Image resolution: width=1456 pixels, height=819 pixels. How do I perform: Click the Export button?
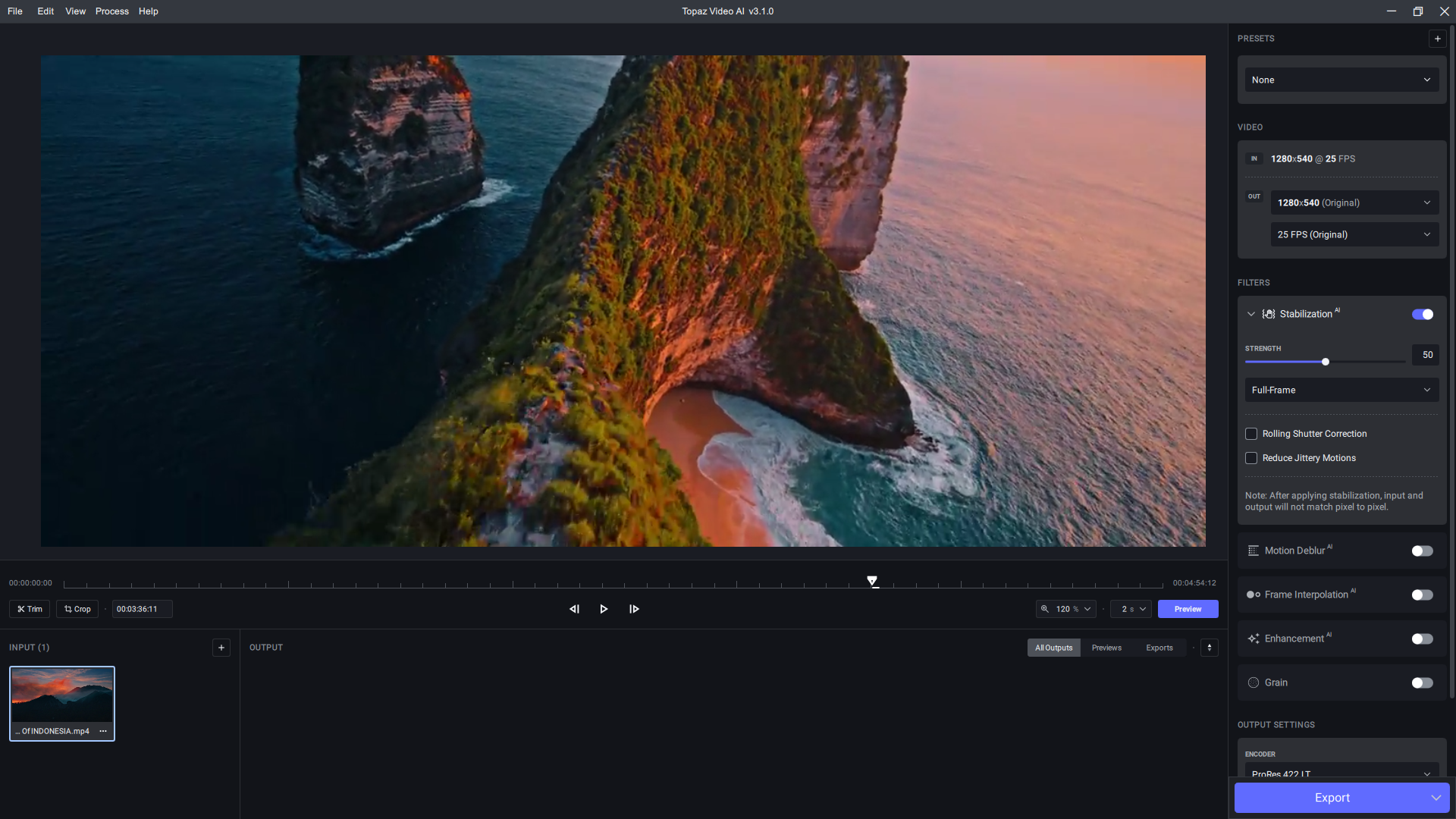1333,797
